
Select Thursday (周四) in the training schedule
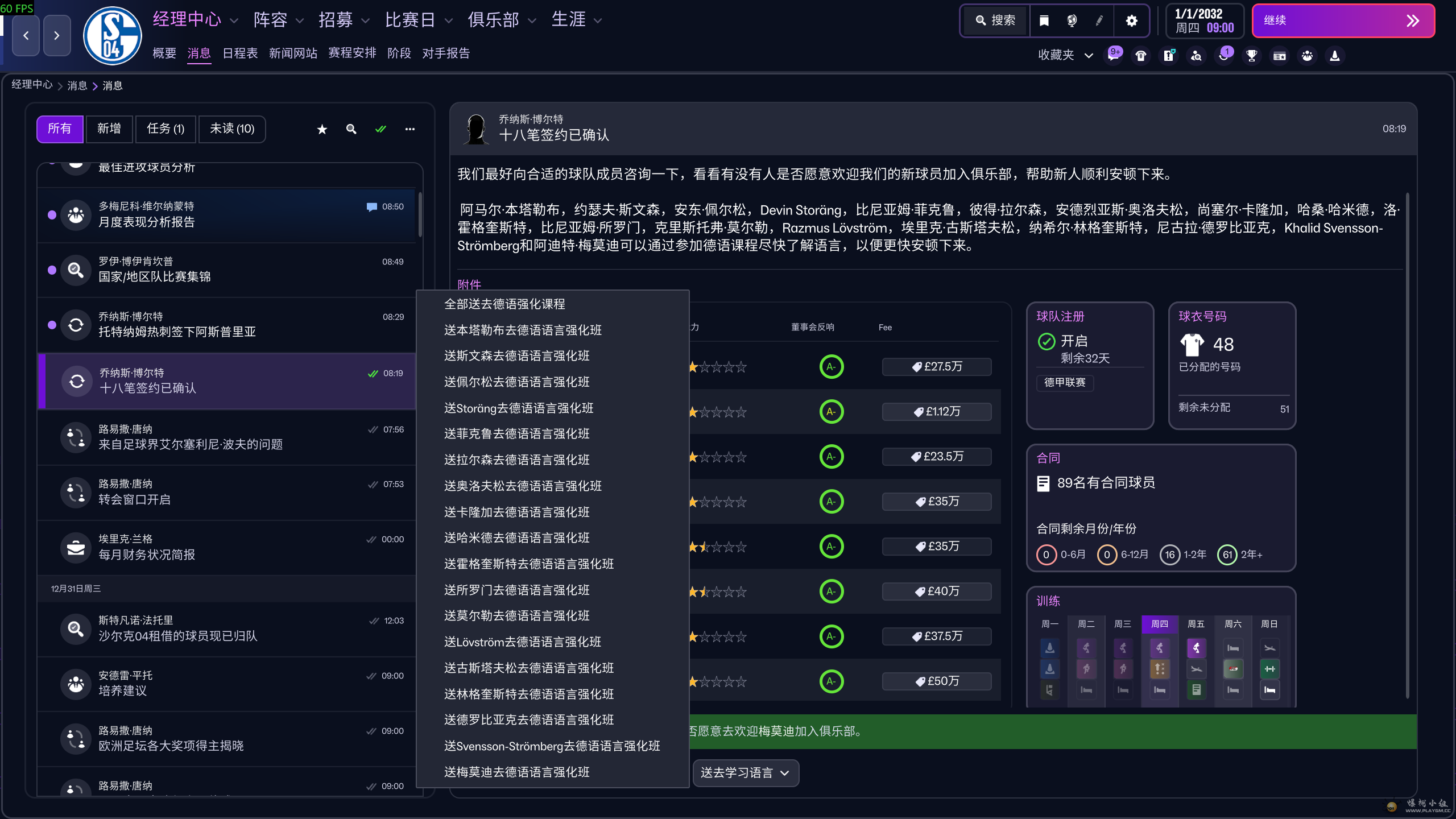click(1159, 624)
